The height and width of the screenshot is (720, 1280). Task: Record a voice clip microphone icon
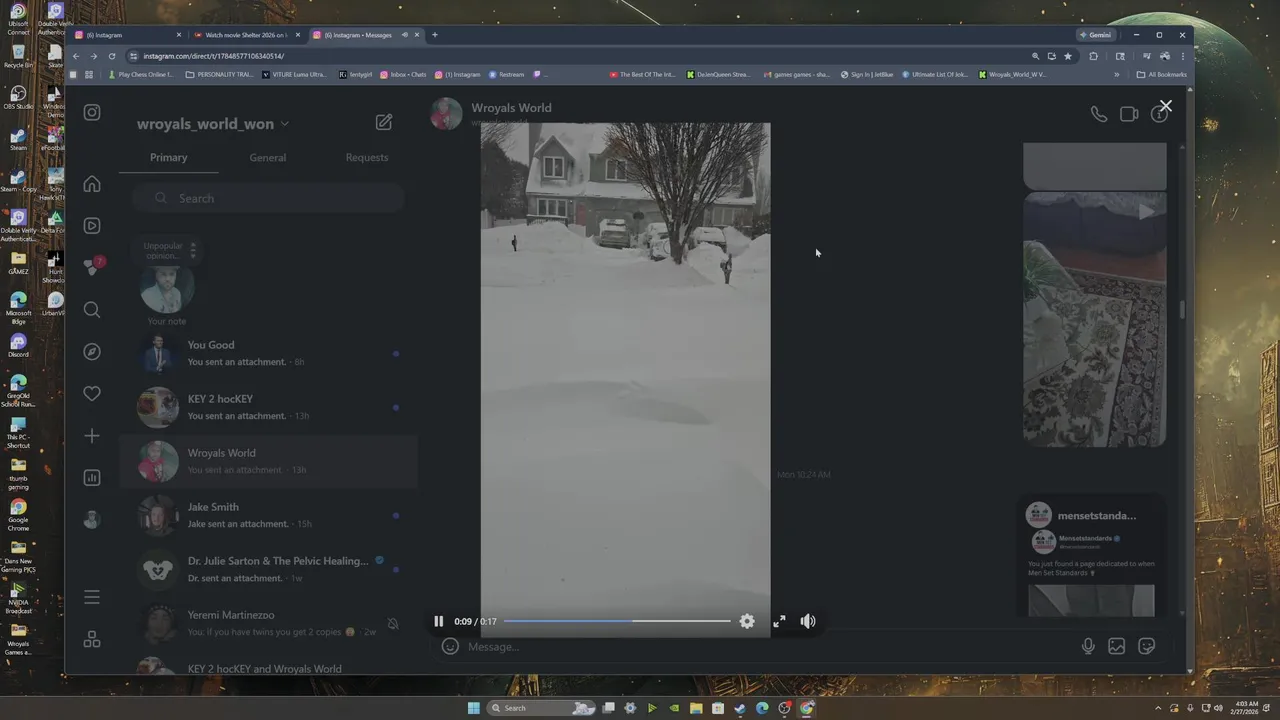[x=1088, y=647]
